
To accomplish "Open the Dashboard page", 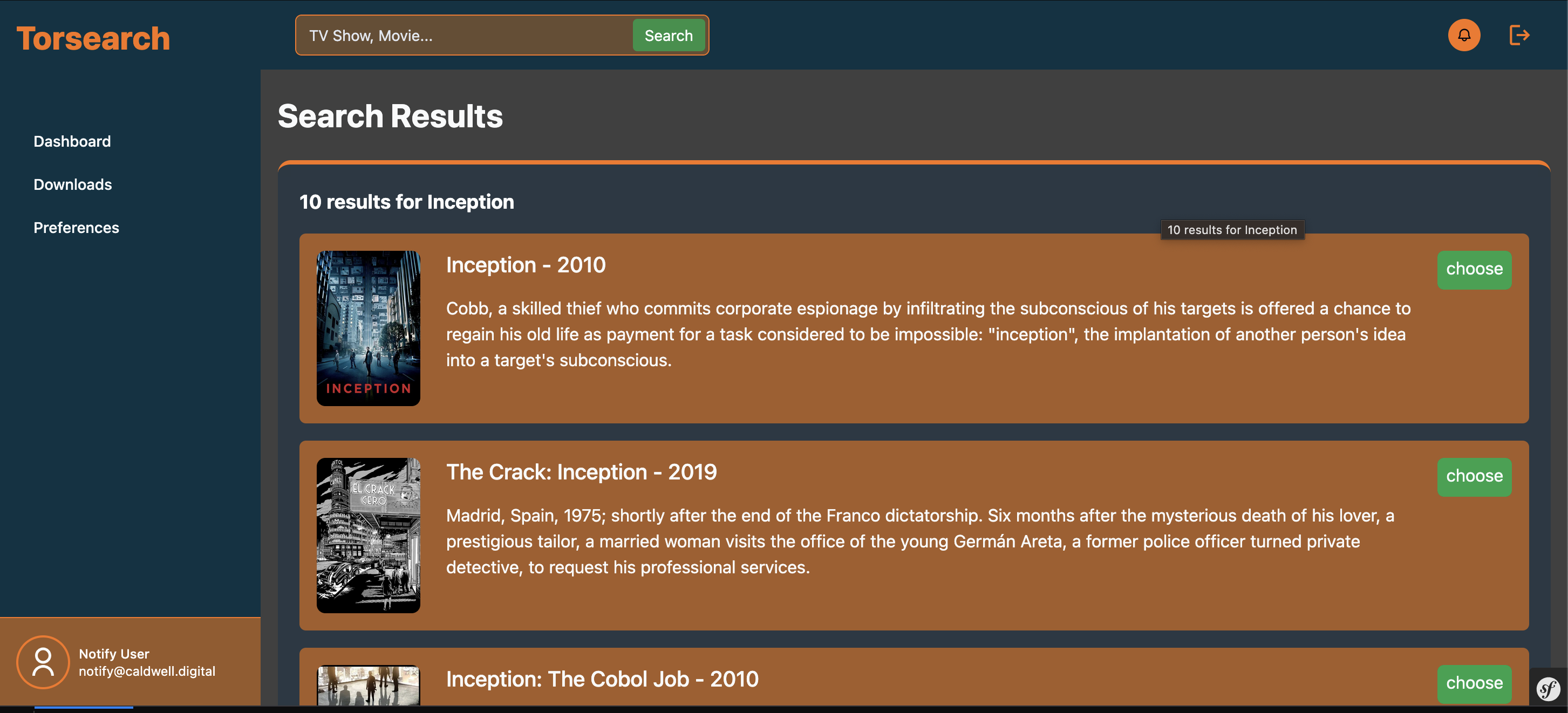I will [72, 142].
